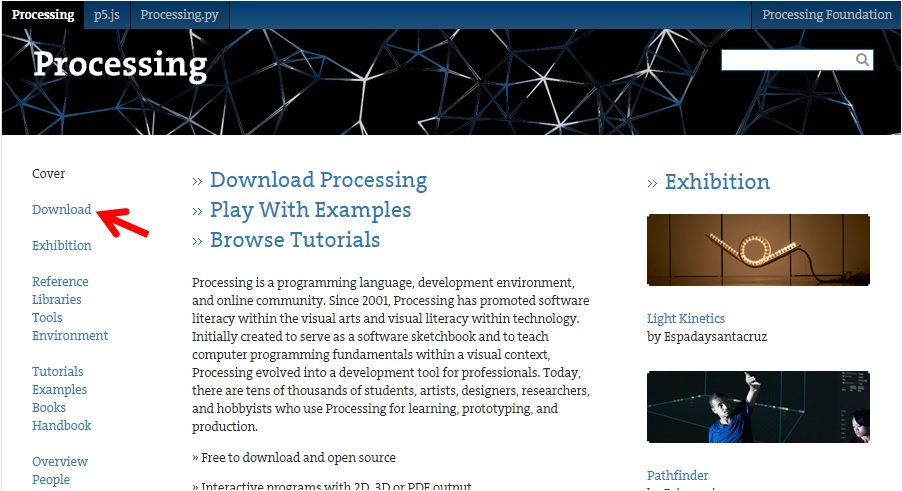This screenshot has width=902, height=491.
Task: Click the search magnifier icon
Action: 862,60
